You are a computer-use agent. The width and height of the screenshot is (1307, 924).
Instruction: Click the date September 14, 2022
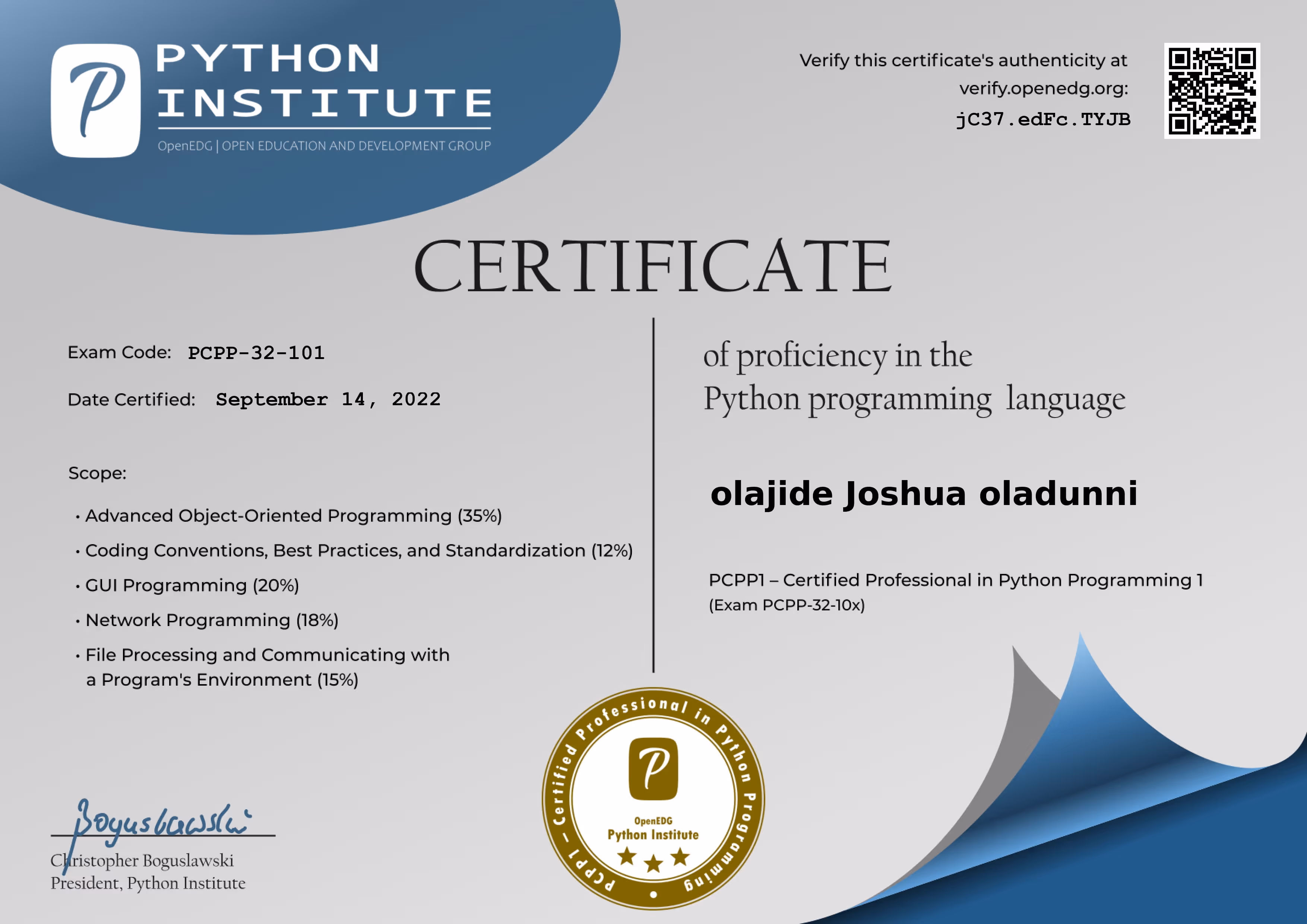(328, 399)
